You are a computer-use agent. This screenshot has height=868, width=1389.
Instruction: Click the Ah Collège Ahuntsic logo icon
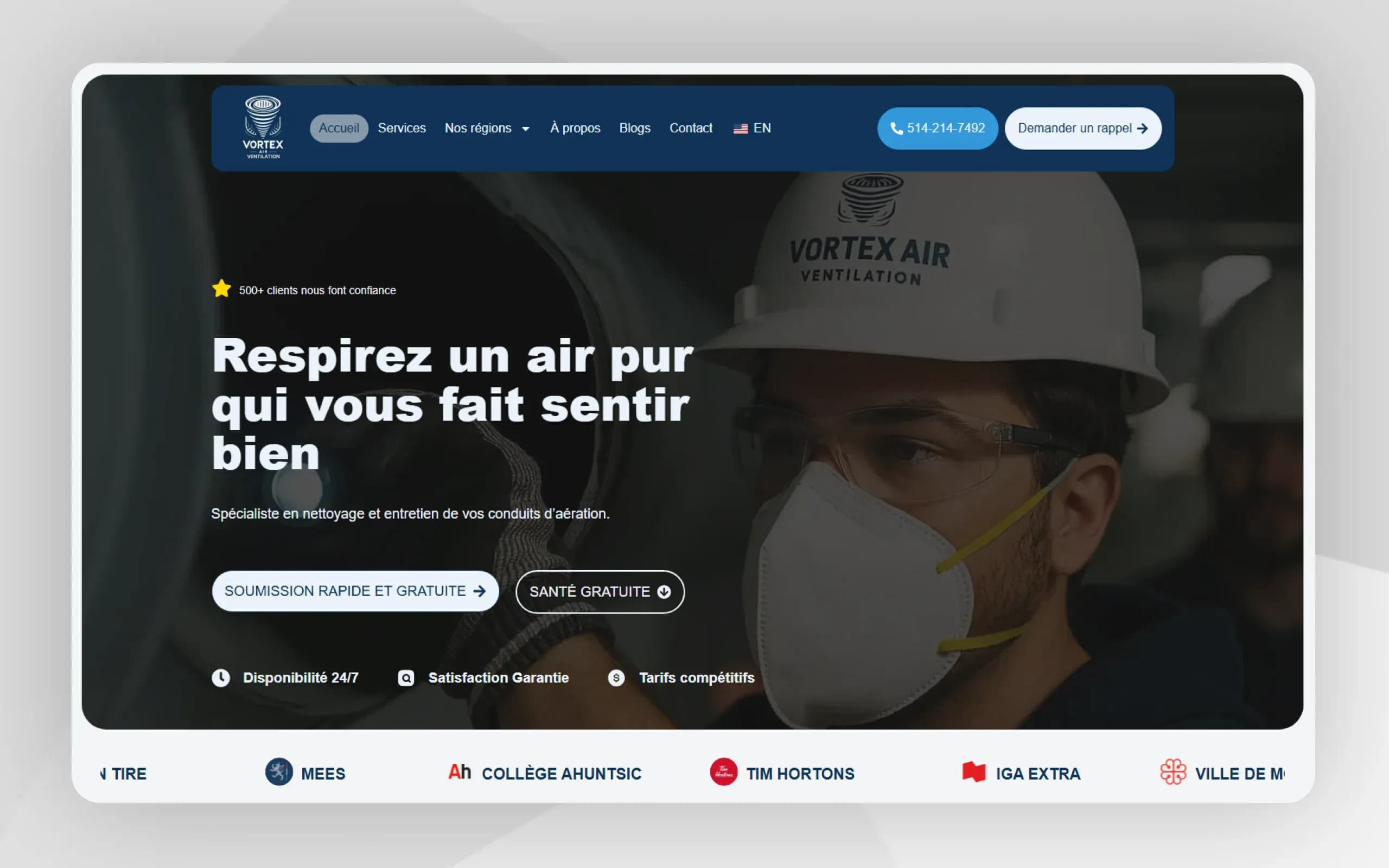click(460, 771)
